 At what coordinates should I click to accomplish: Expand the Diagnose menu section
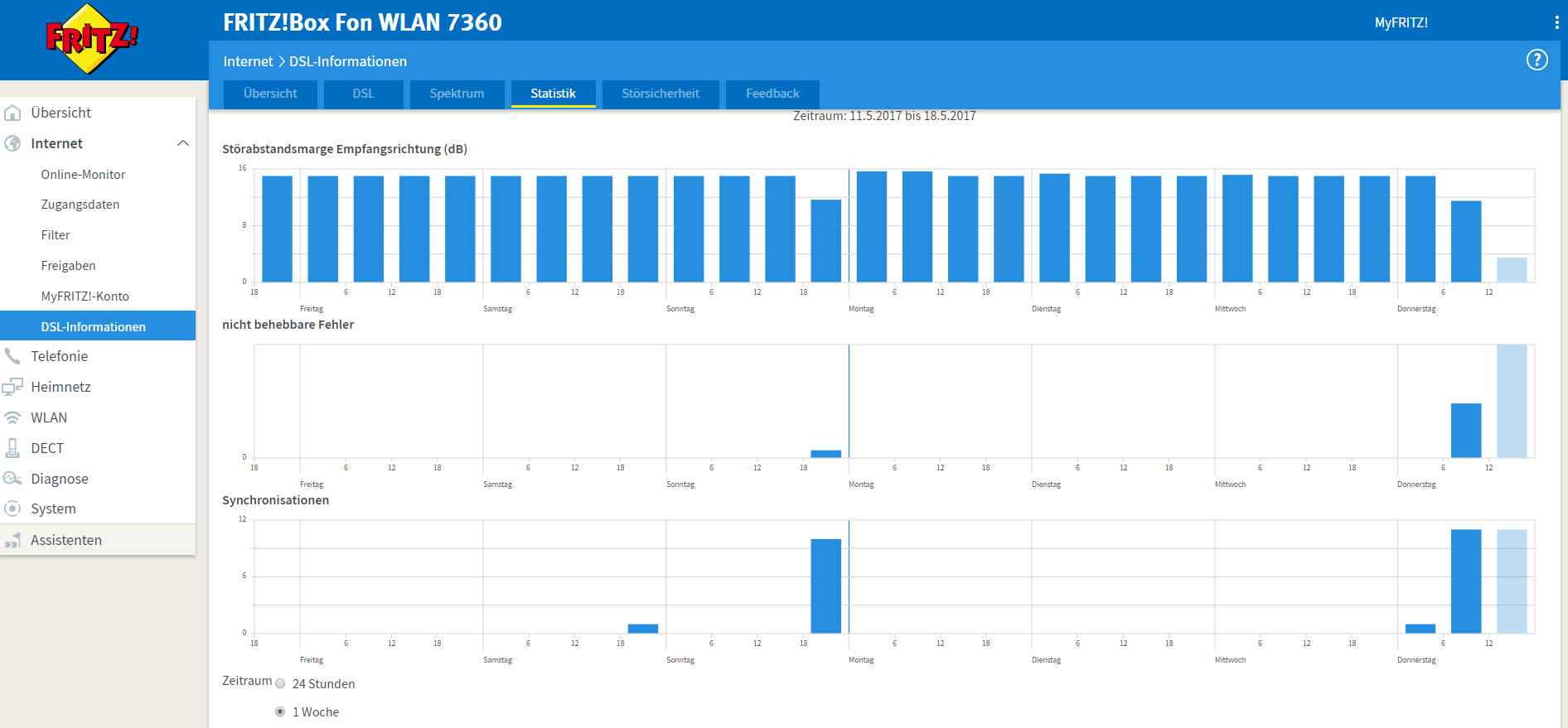(x=60, y=479)
